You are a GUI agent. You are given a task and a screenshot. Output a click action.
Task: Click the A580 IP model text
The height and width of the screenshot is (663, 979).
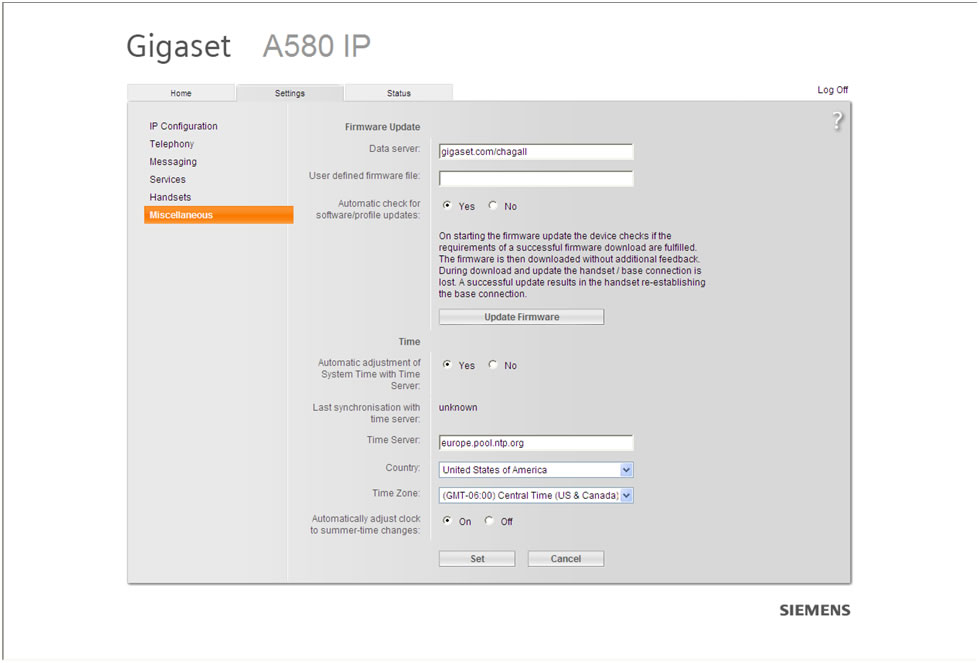click(317, 46)
